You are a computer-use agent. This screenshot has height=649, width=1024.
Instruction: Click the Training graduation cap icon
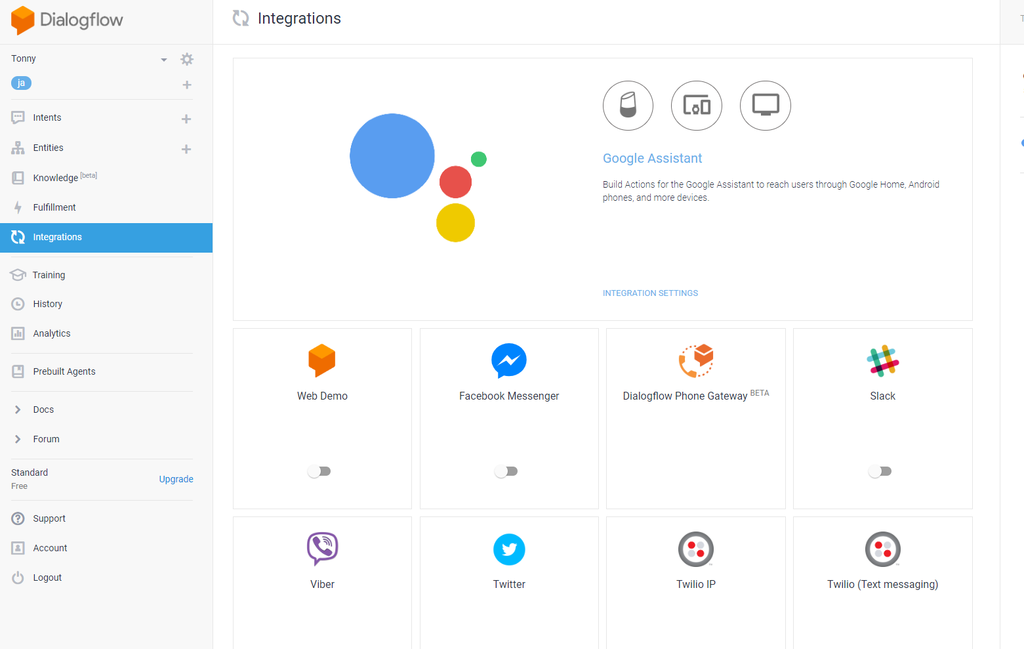tap(18, 275)
